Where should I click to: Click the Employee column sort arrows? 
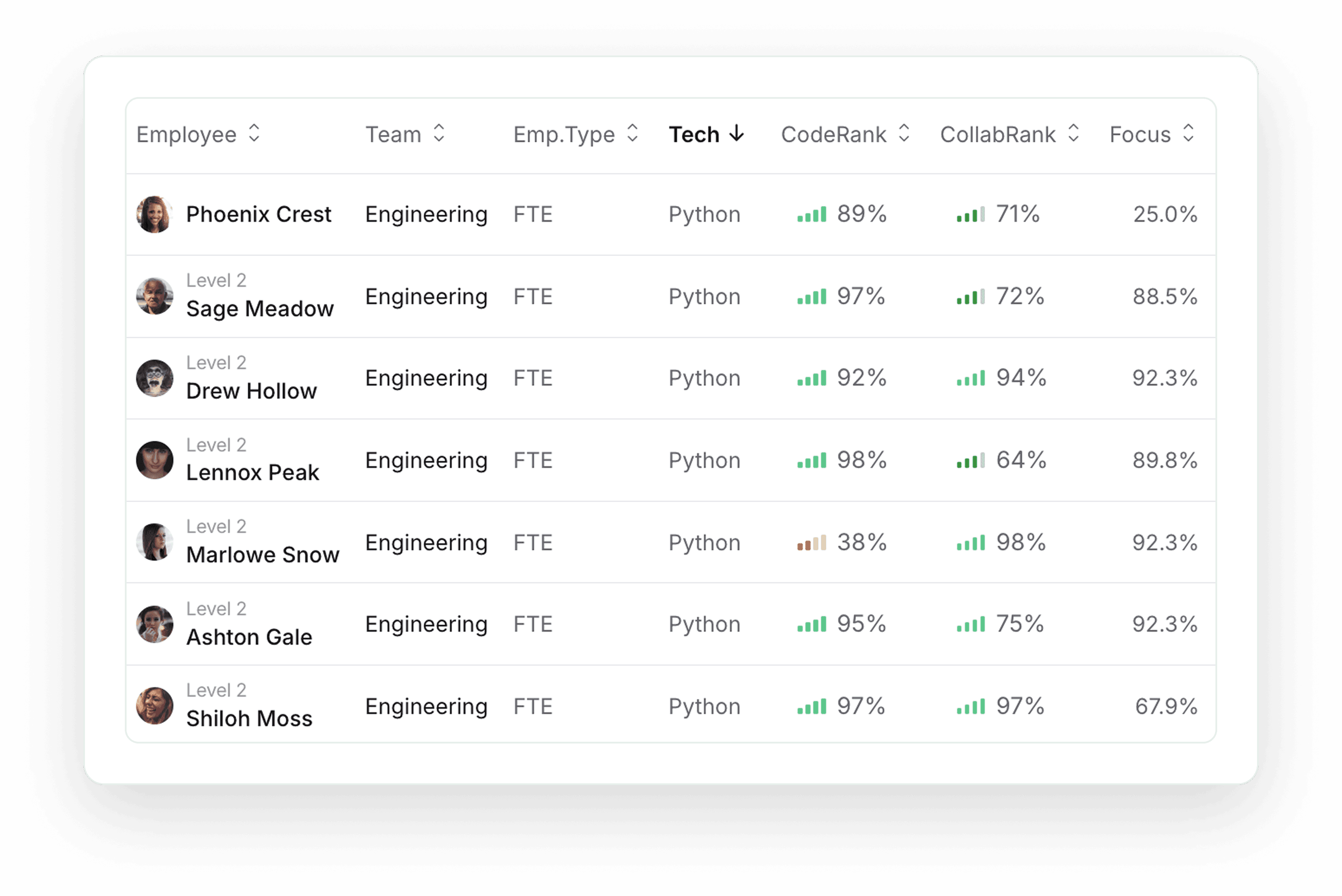tap(254, 134)
